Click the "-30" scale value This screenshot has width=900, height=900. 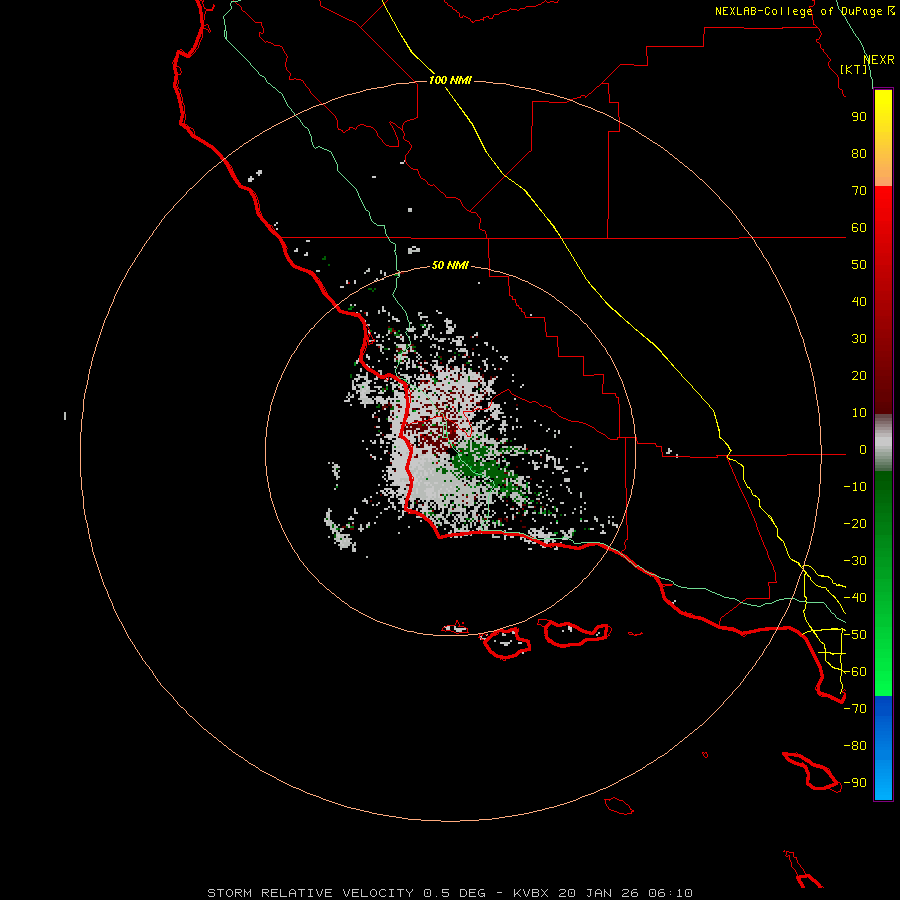pos(855,561)
